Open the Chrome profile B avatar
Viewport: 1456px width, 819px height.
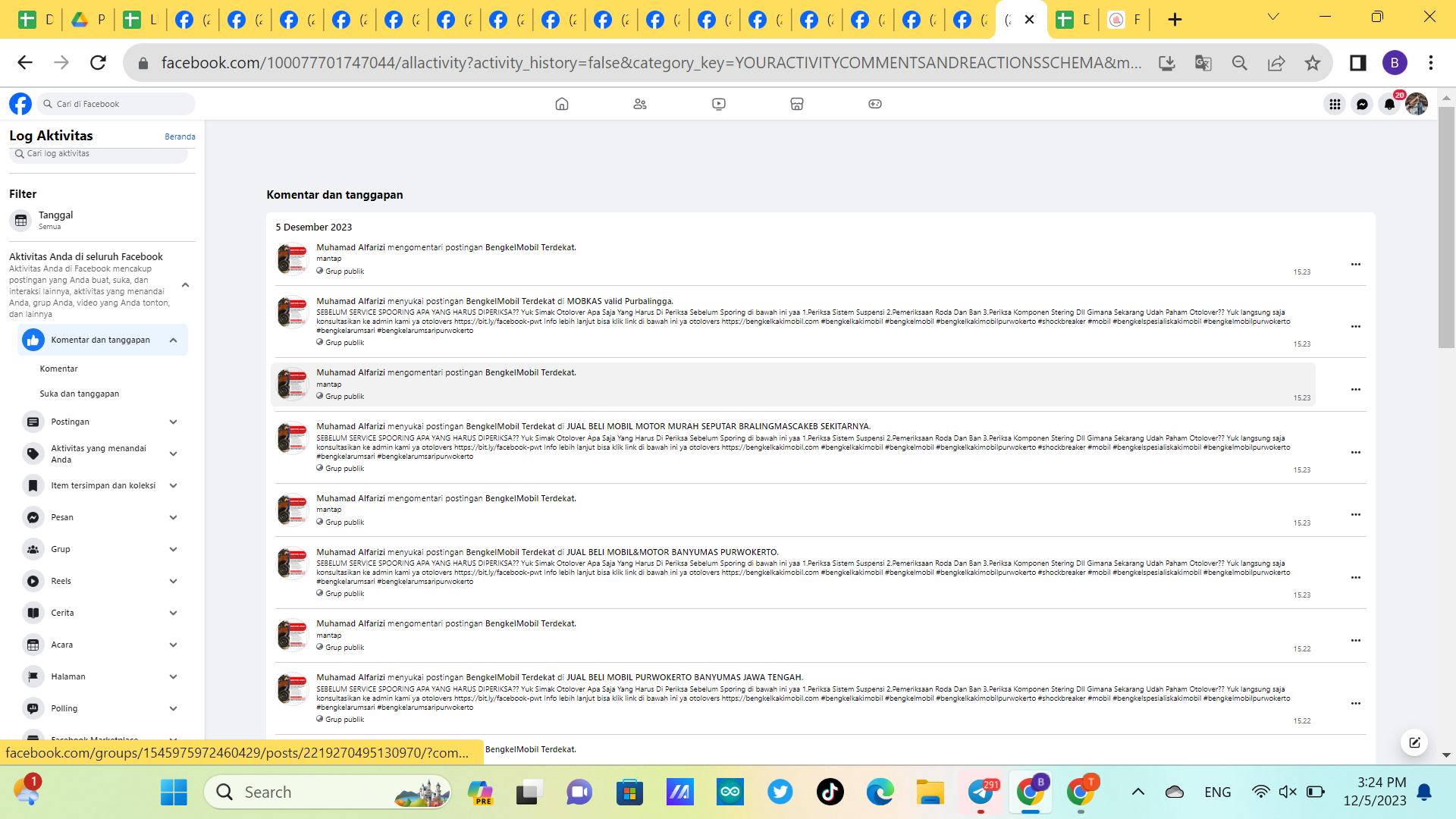coord(1395,63)
